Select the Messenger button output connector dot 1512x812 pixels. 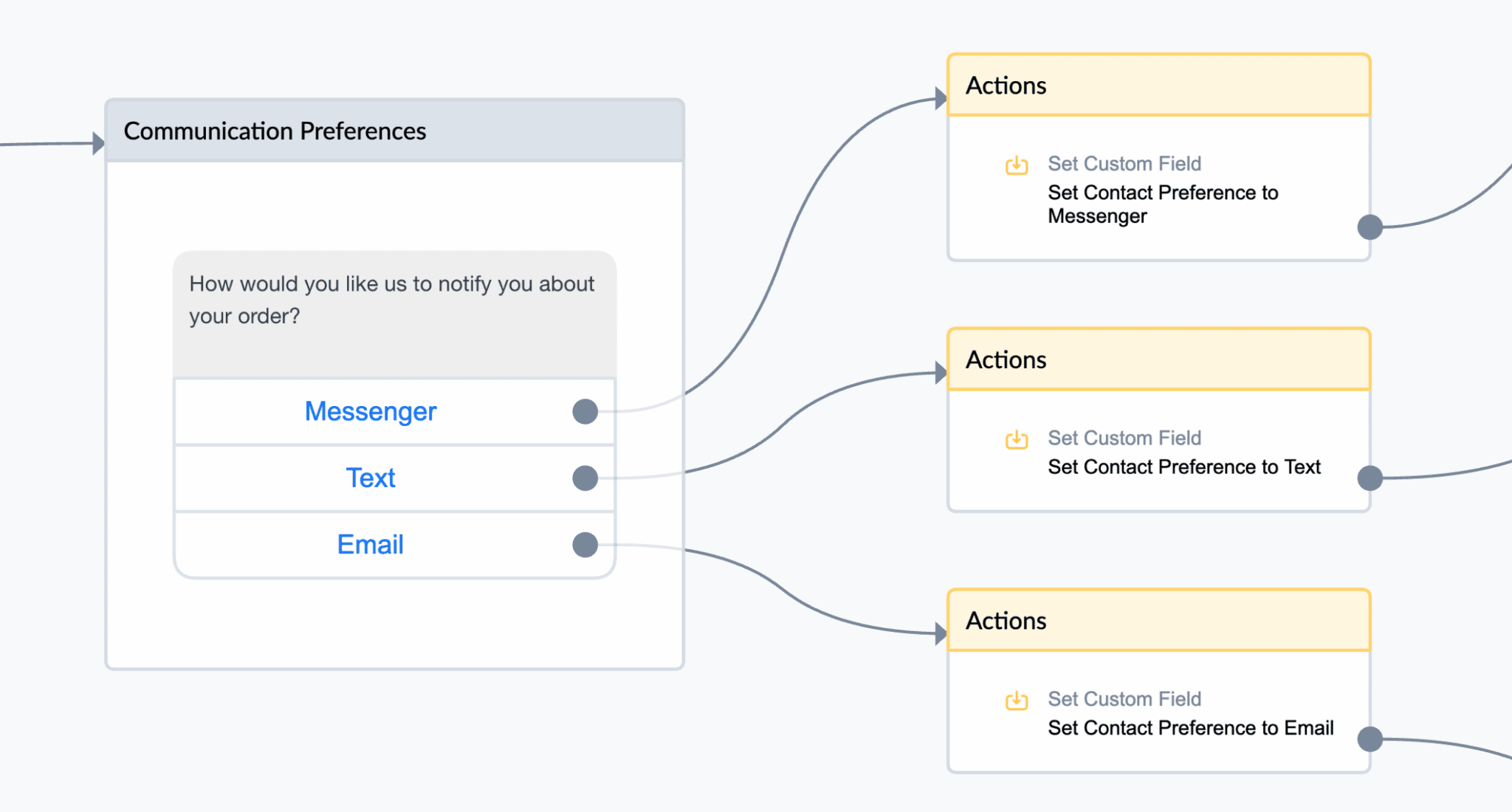point(585,411)
